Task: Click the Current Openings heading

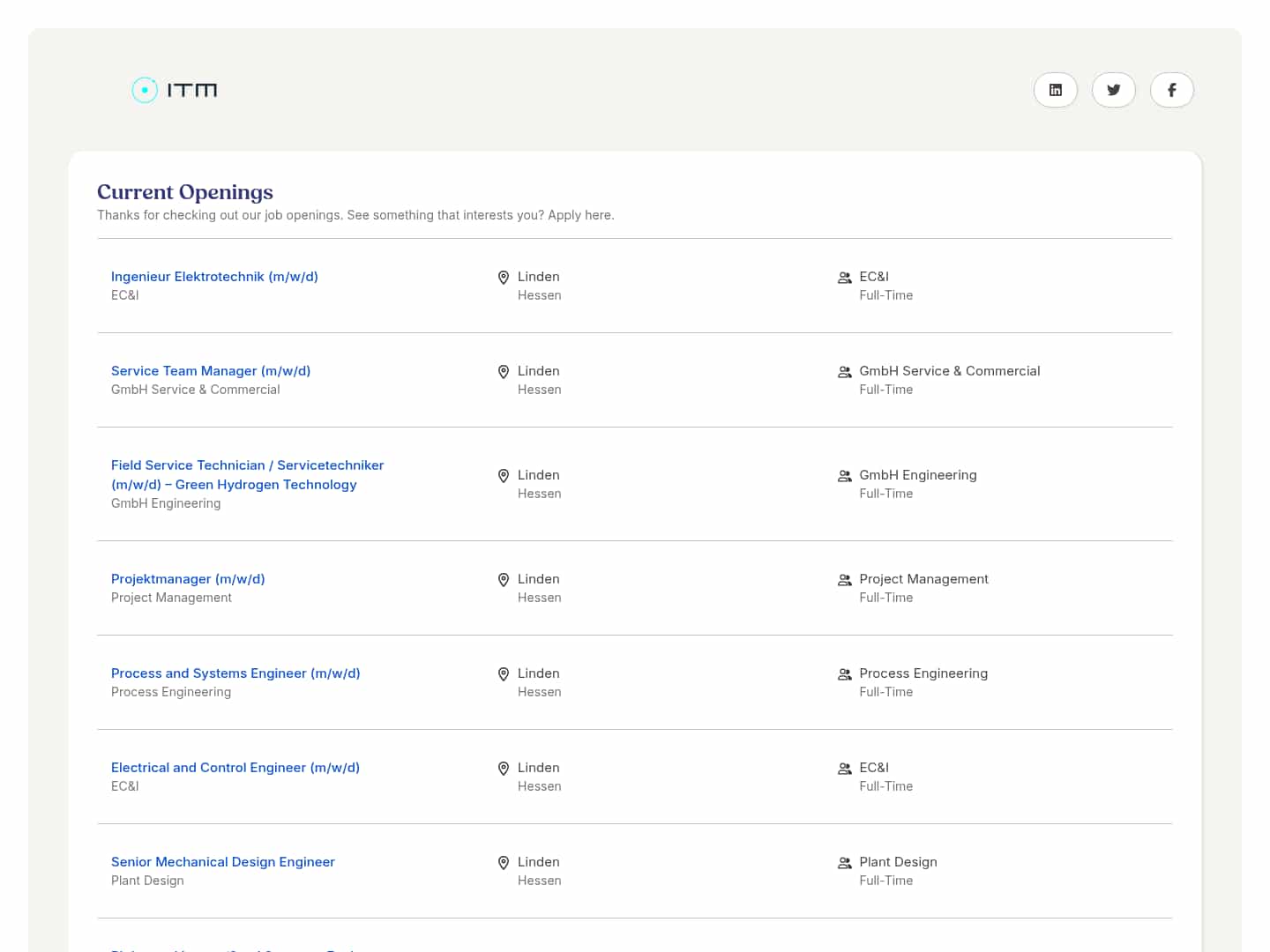Action: coord(185,192)
